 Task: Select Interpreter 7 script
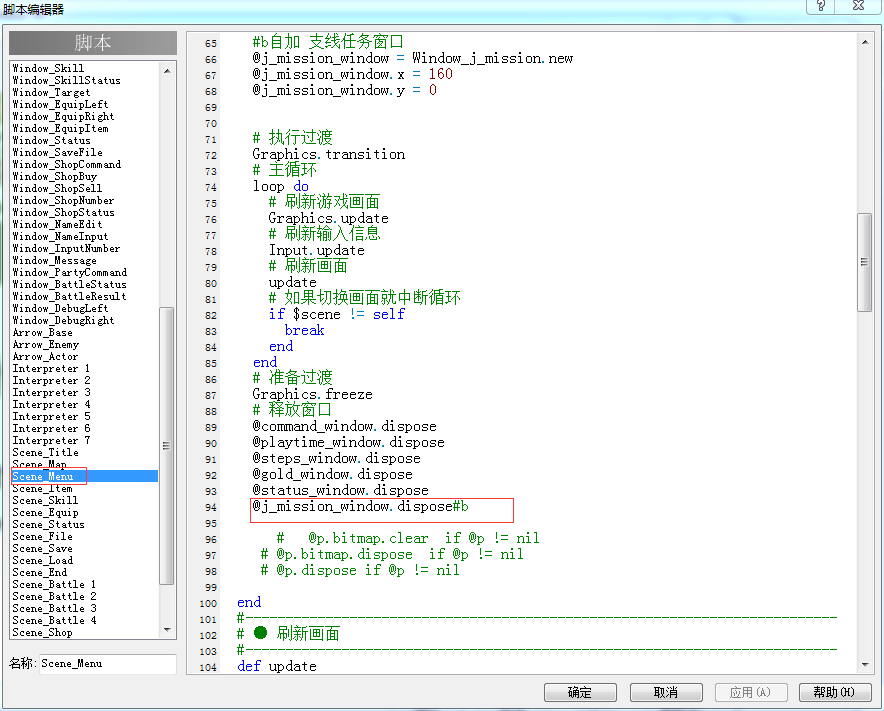point(51,440)
